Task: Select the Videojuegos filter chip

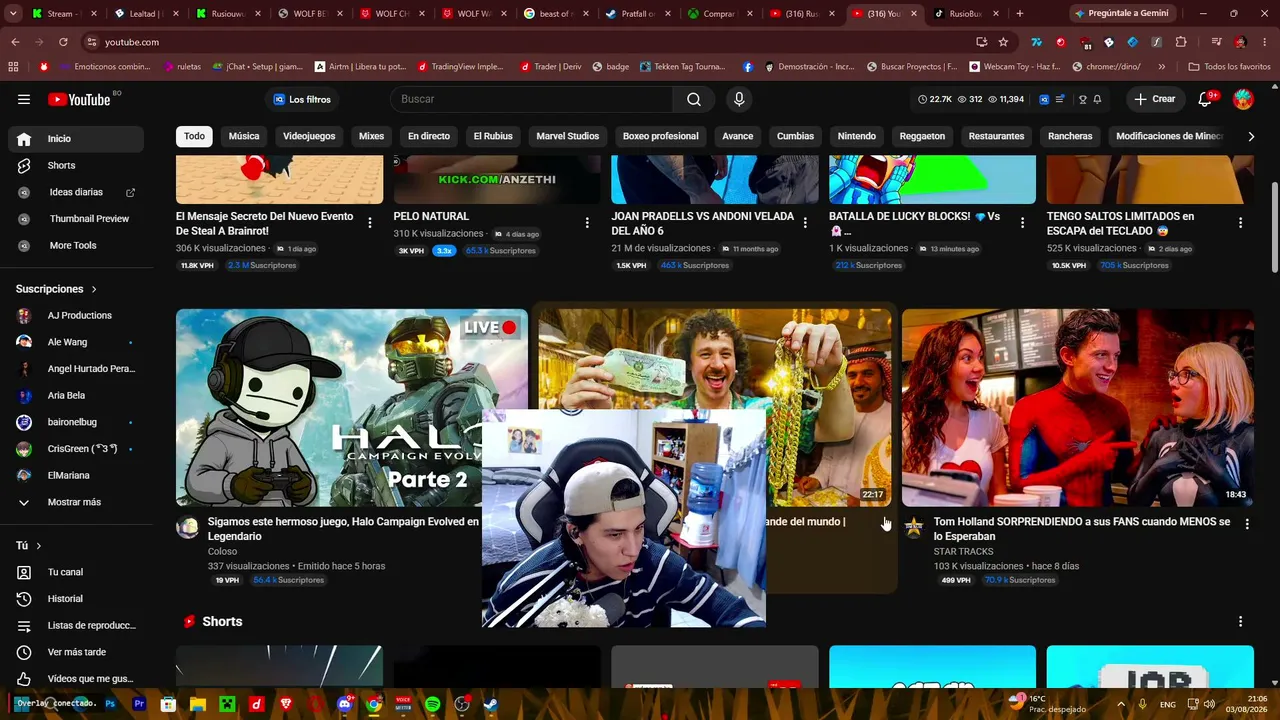Action: point(309,136)
